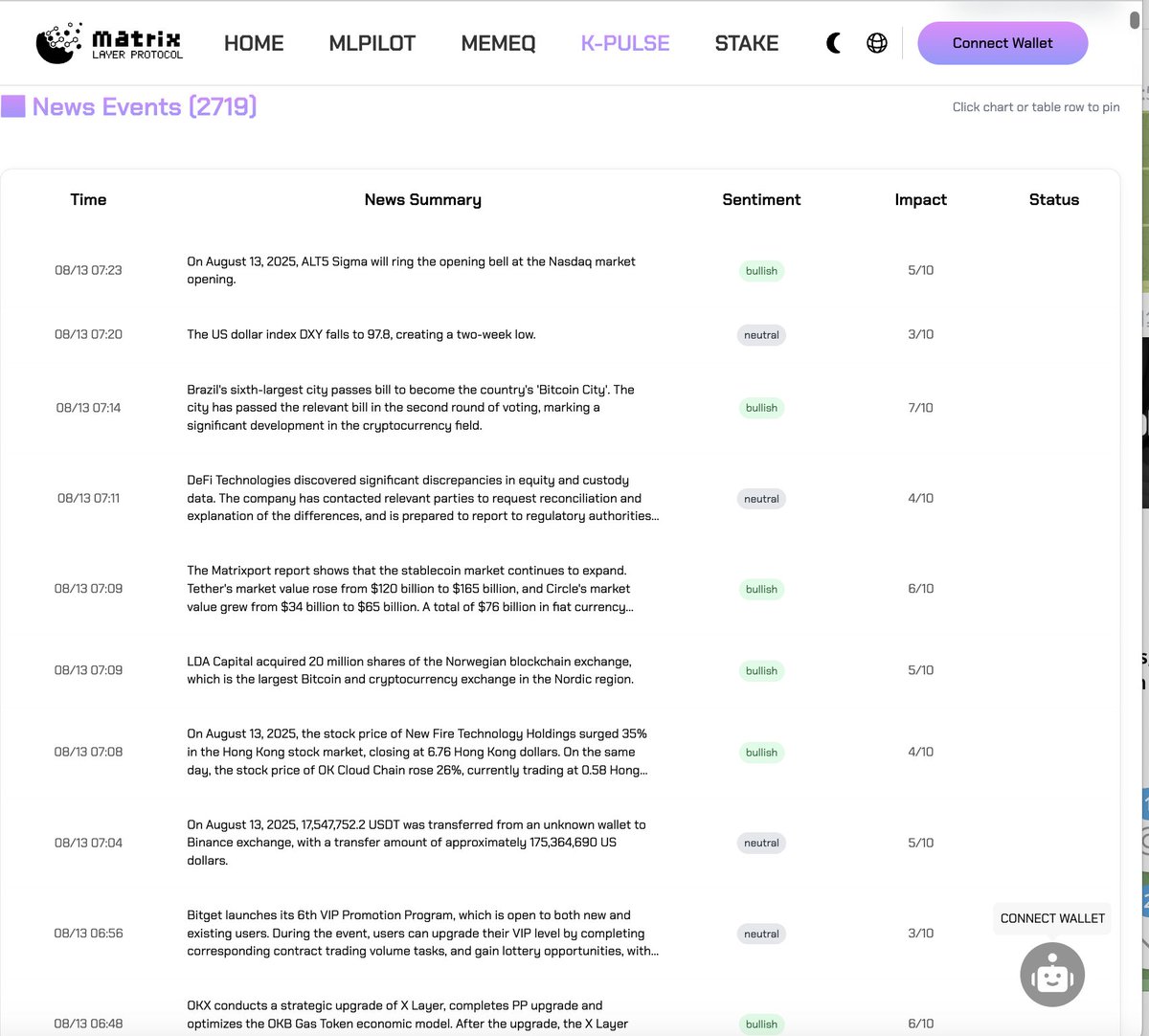Click the globe language icon
Screen dimensions: 1149x1036
[x=876, y=42]
